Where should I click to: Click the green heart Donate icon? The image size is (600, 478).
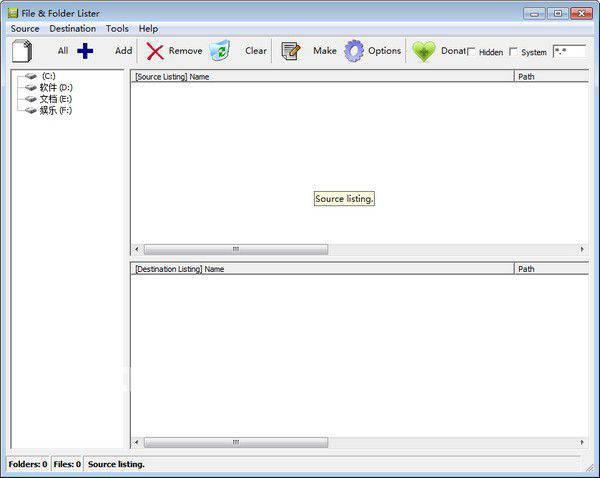[x=424, y=51]
